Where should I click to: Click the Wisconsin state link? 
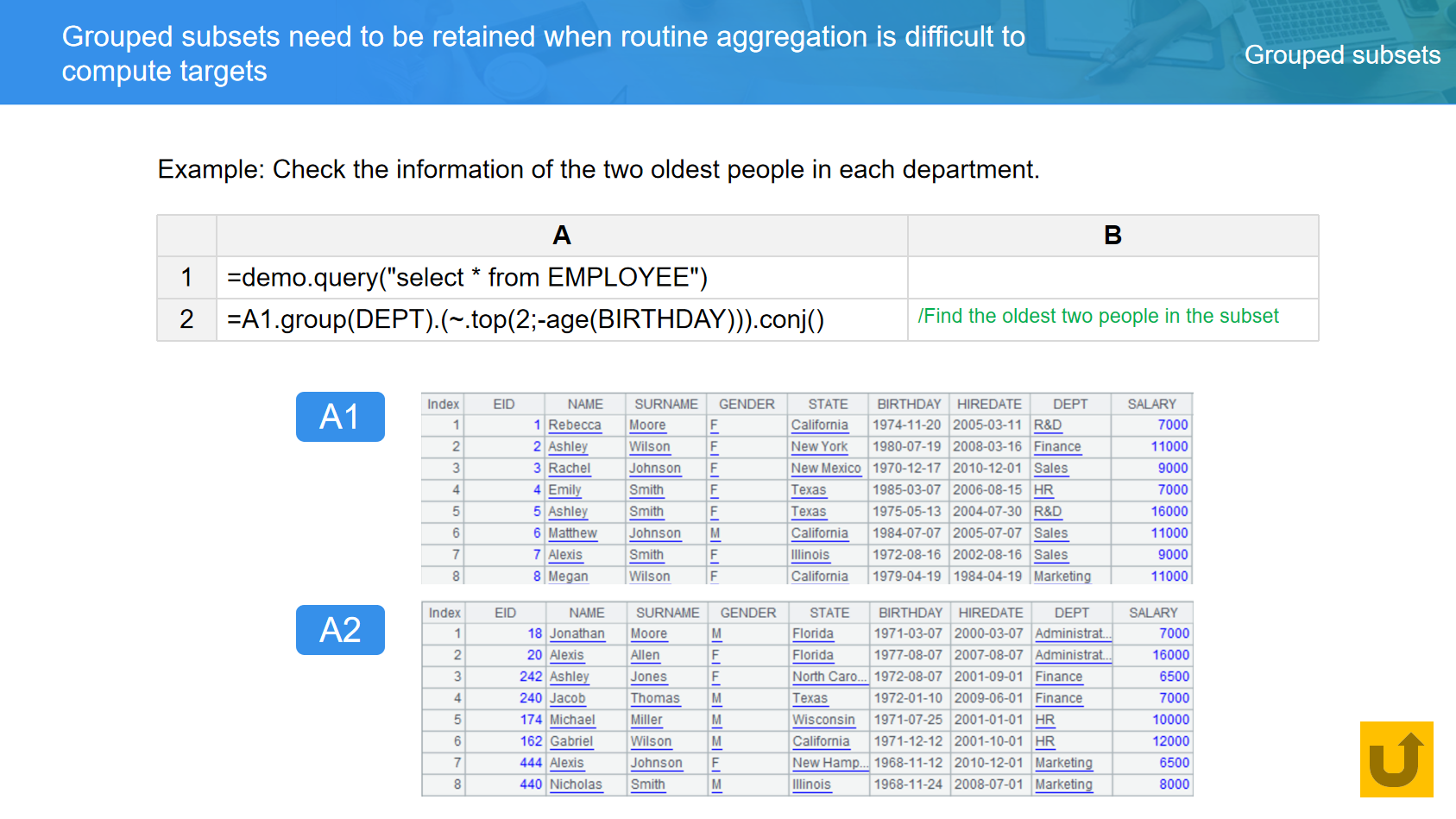tap(823, 720)
